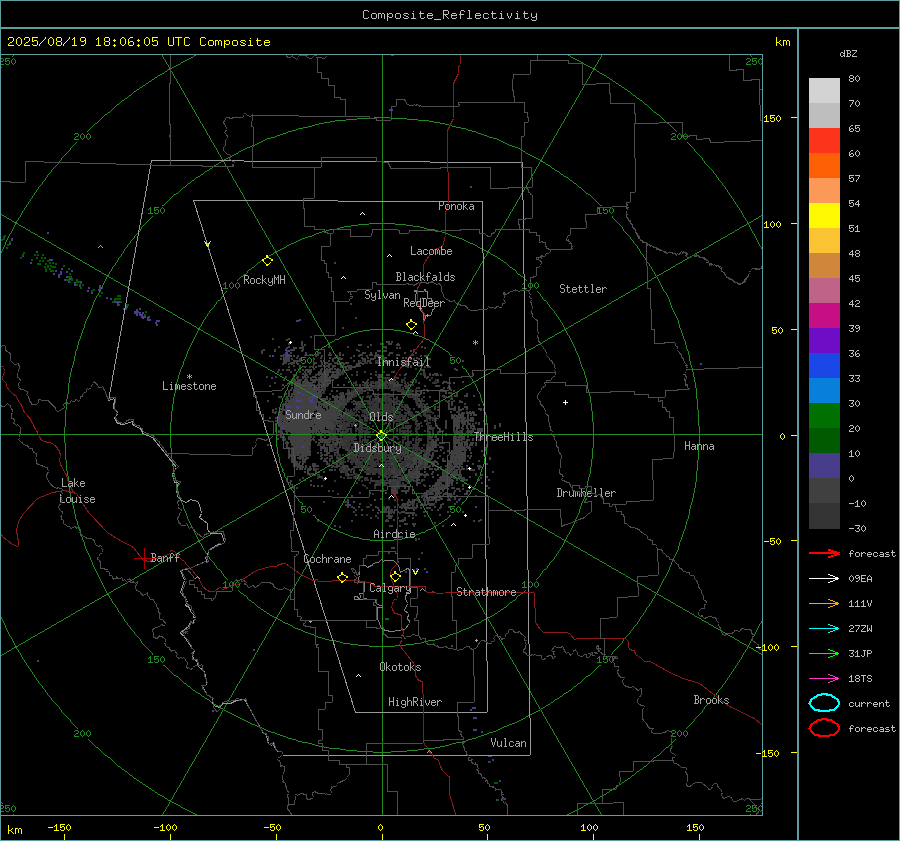The height and width of the screenshot is (841, 900).
Task: Click the Ponoka town label
Action: pyautogui.click(x=456, y=206)
